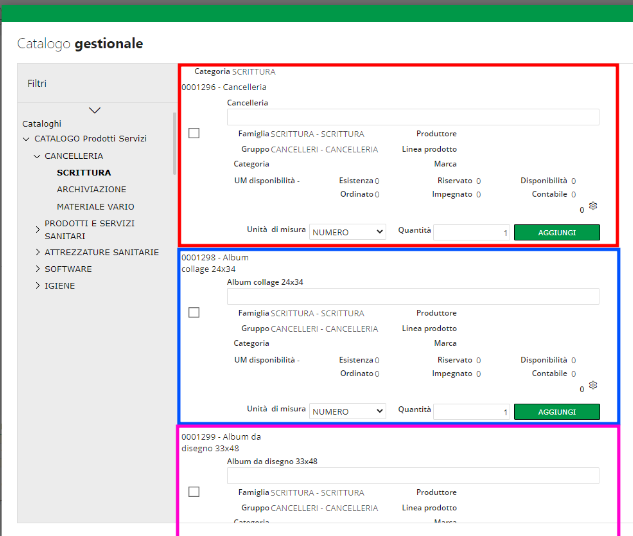Collapse filters using chevron below Filtri
This screenshot has width=633, height=536.
click(95, 110)
